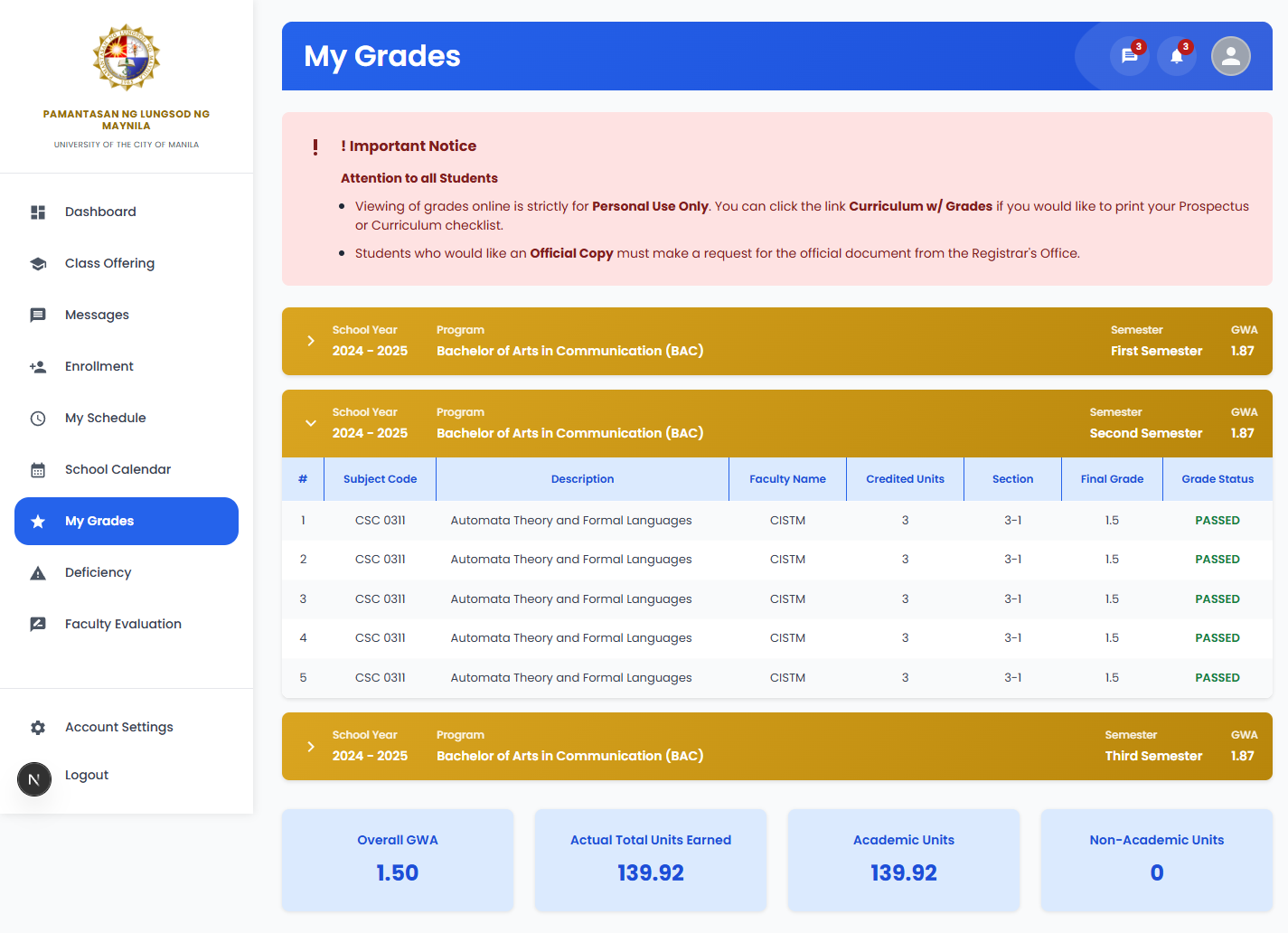Click the Messages chat icon in sidebar

pos(38,315)
